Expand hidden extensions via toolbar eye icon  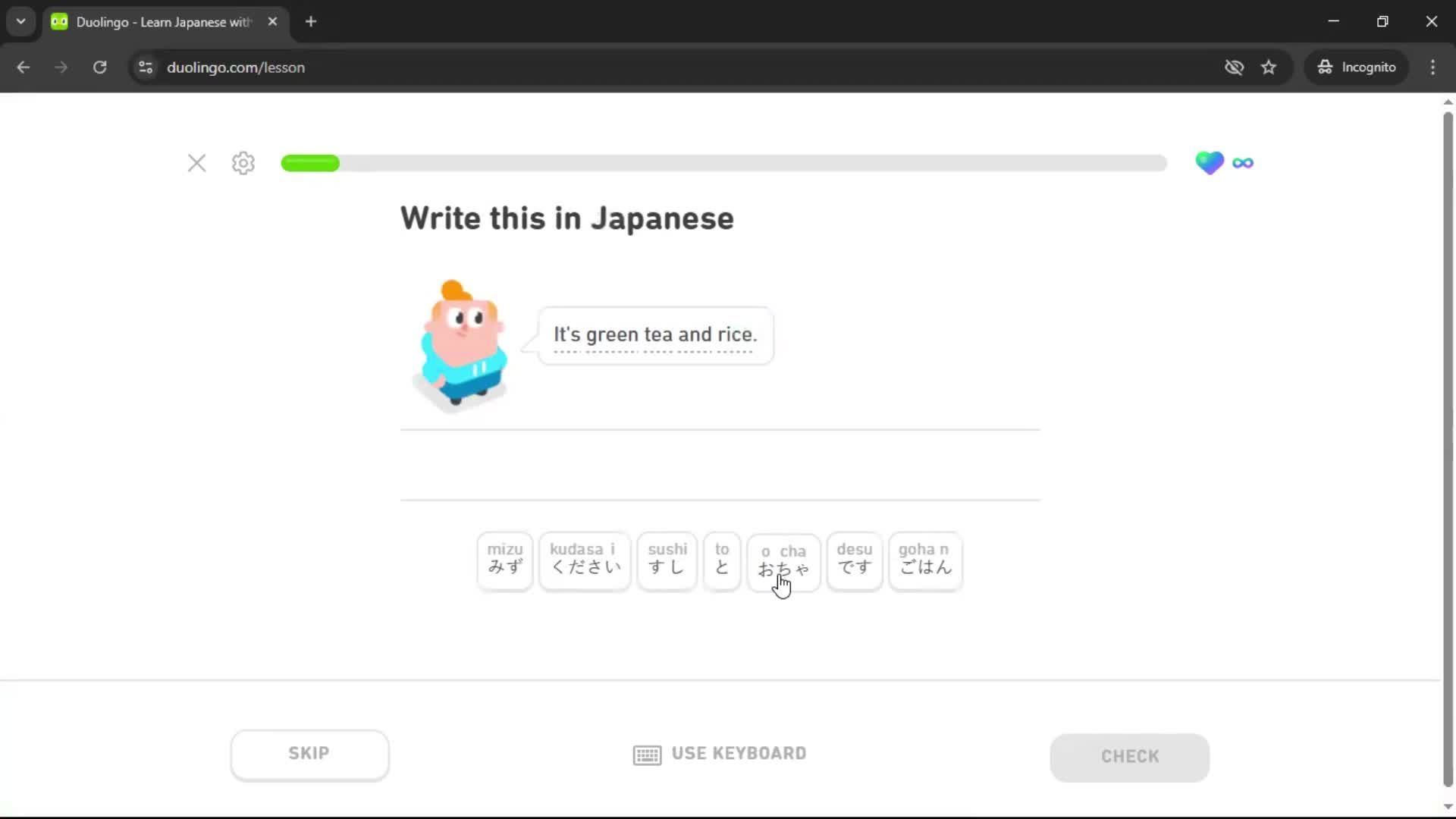pyautogui.click(x=1235, y=67)
